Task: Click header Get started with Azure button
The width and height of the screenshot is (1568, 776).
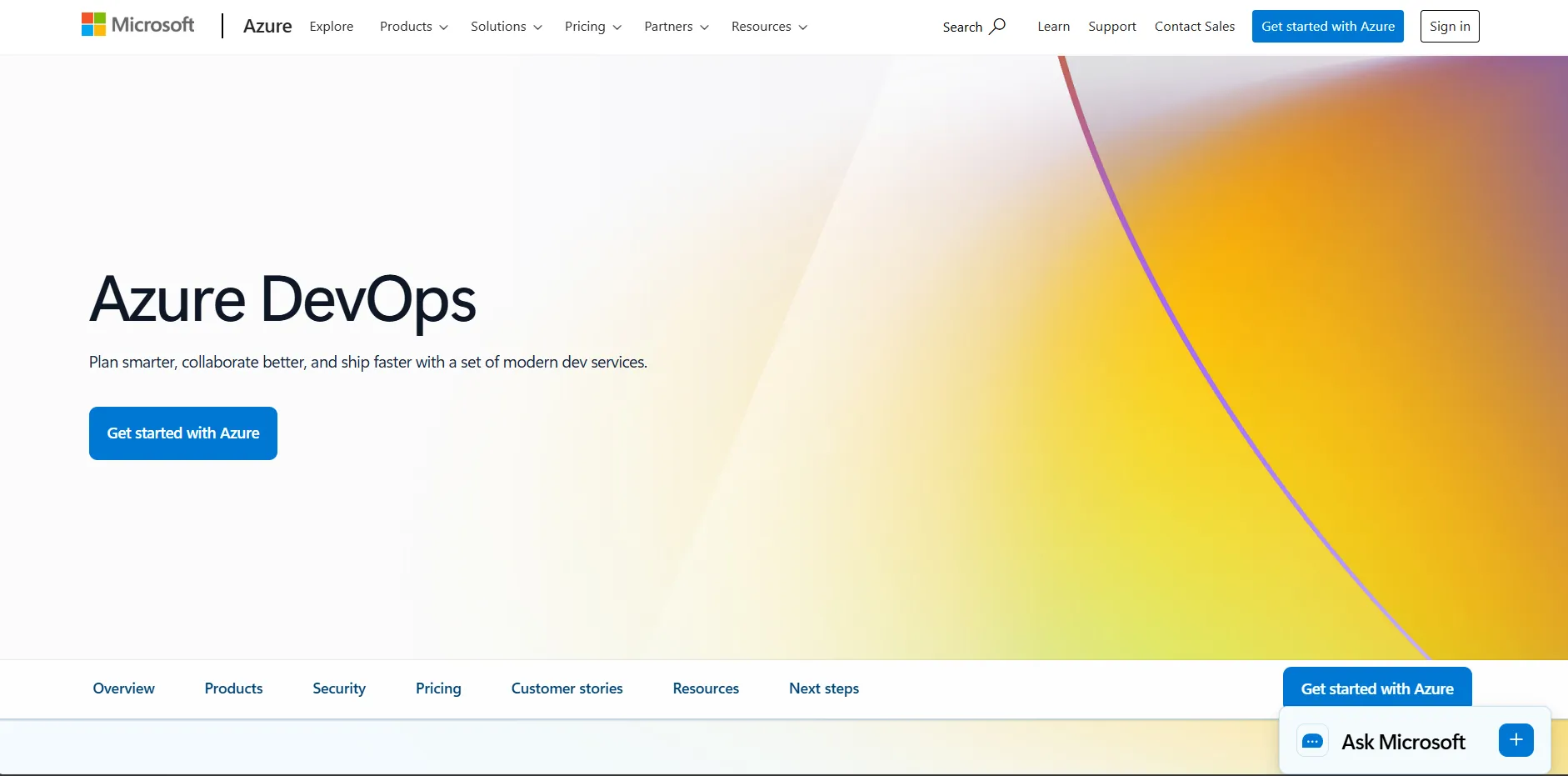Action: [1328, 26]
